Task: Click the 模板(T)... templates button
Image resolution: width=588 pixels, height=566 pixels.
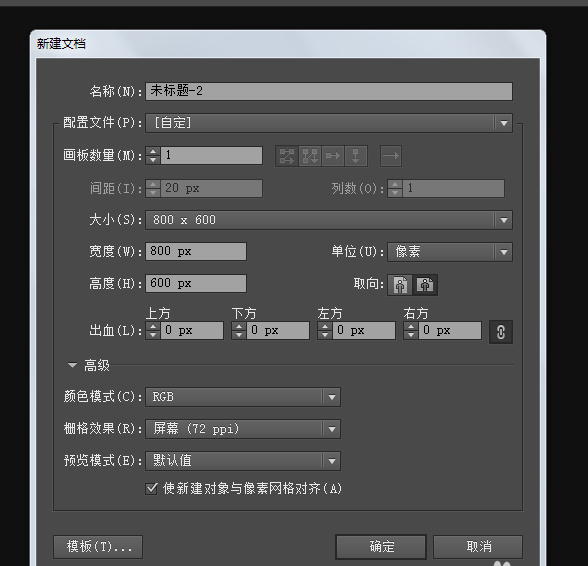Action: click(98, 546)
